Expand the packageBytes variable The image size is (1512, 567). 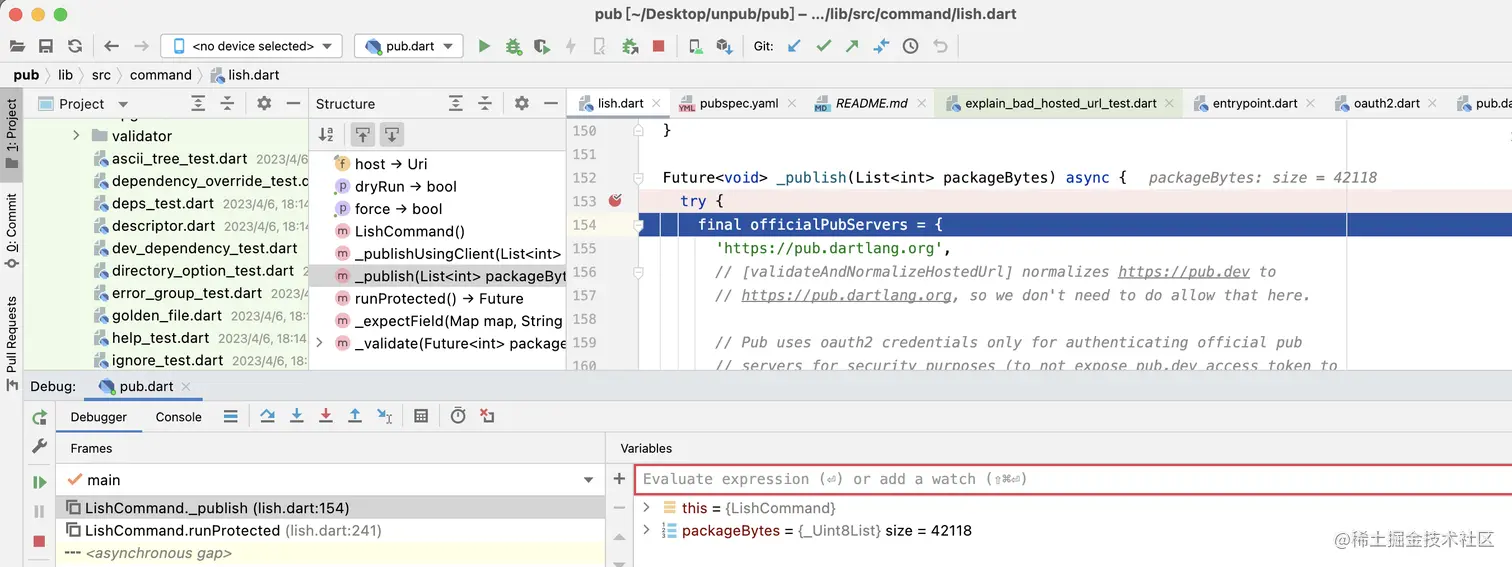[x=647, y=530]
